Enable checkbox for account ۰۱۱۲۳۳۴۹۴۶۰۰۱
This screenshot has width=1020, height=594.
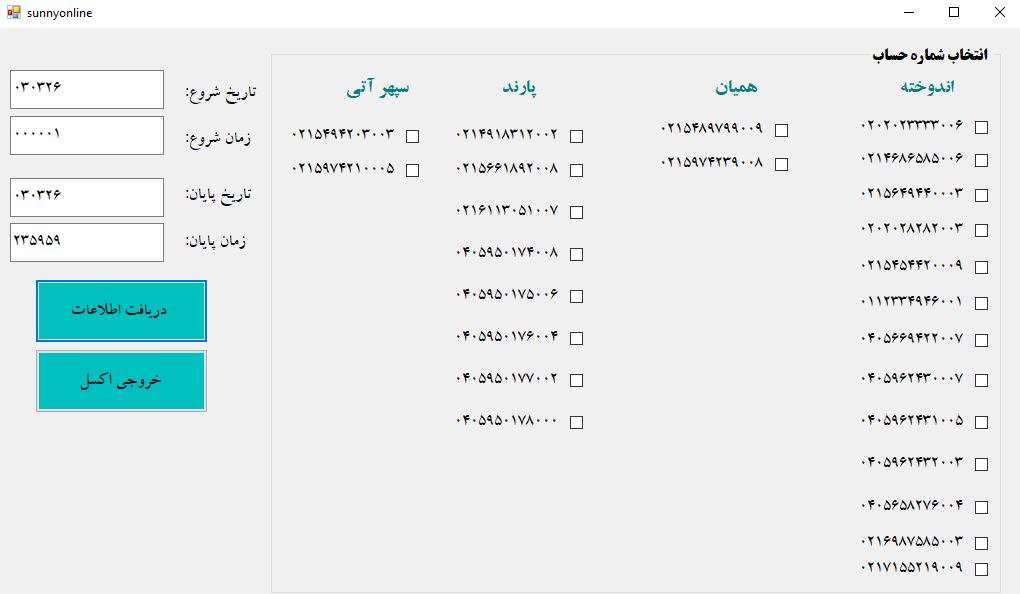click(x=982, y=303)
